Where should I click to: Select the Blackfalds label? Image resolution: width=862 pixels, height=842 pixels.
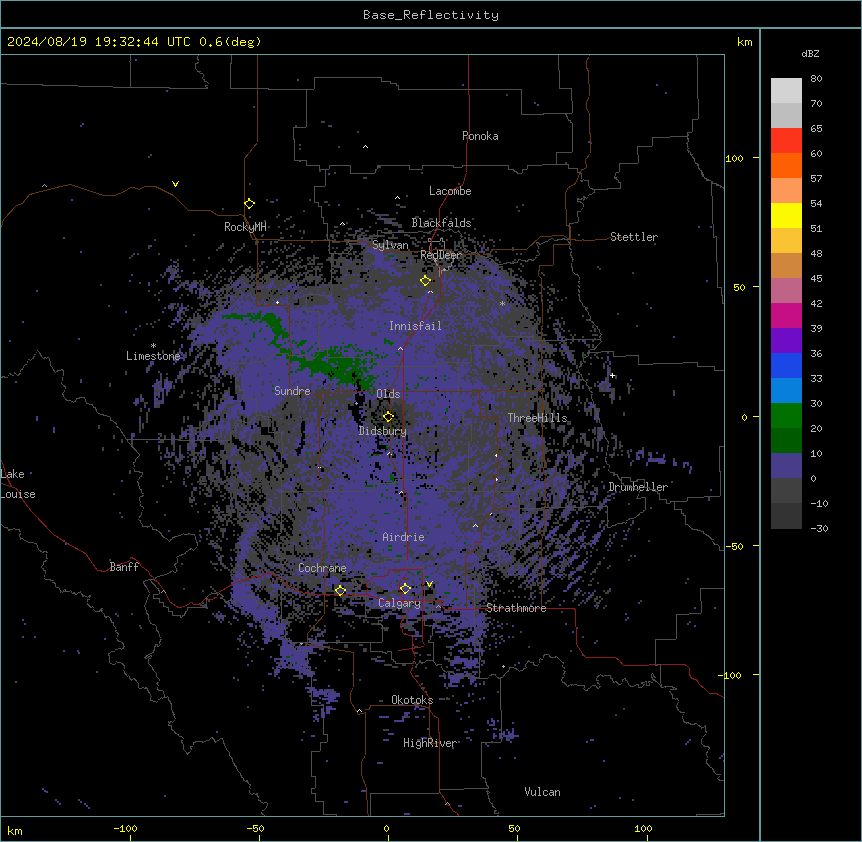[441, 223]
